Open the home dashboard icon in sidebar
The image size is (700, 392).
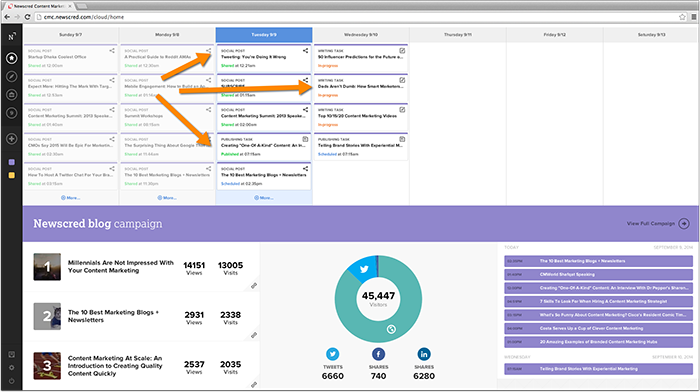(x=12, y=58)
